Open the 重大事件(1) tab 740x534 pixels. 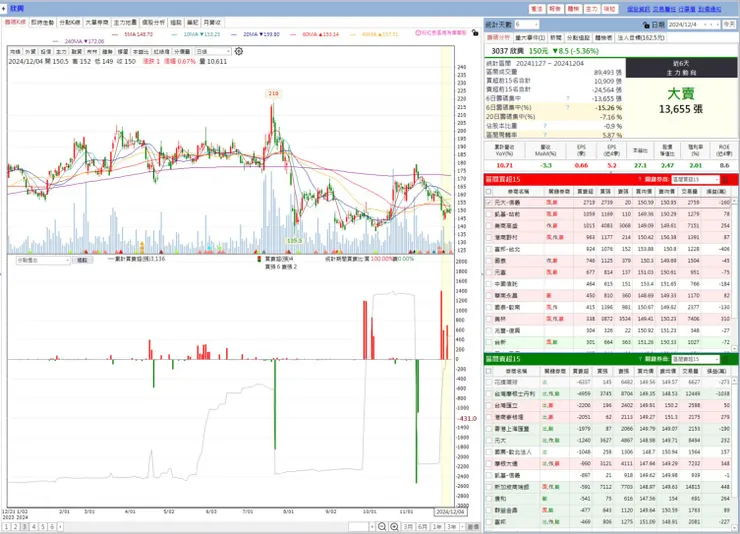[x=530, y=37]
